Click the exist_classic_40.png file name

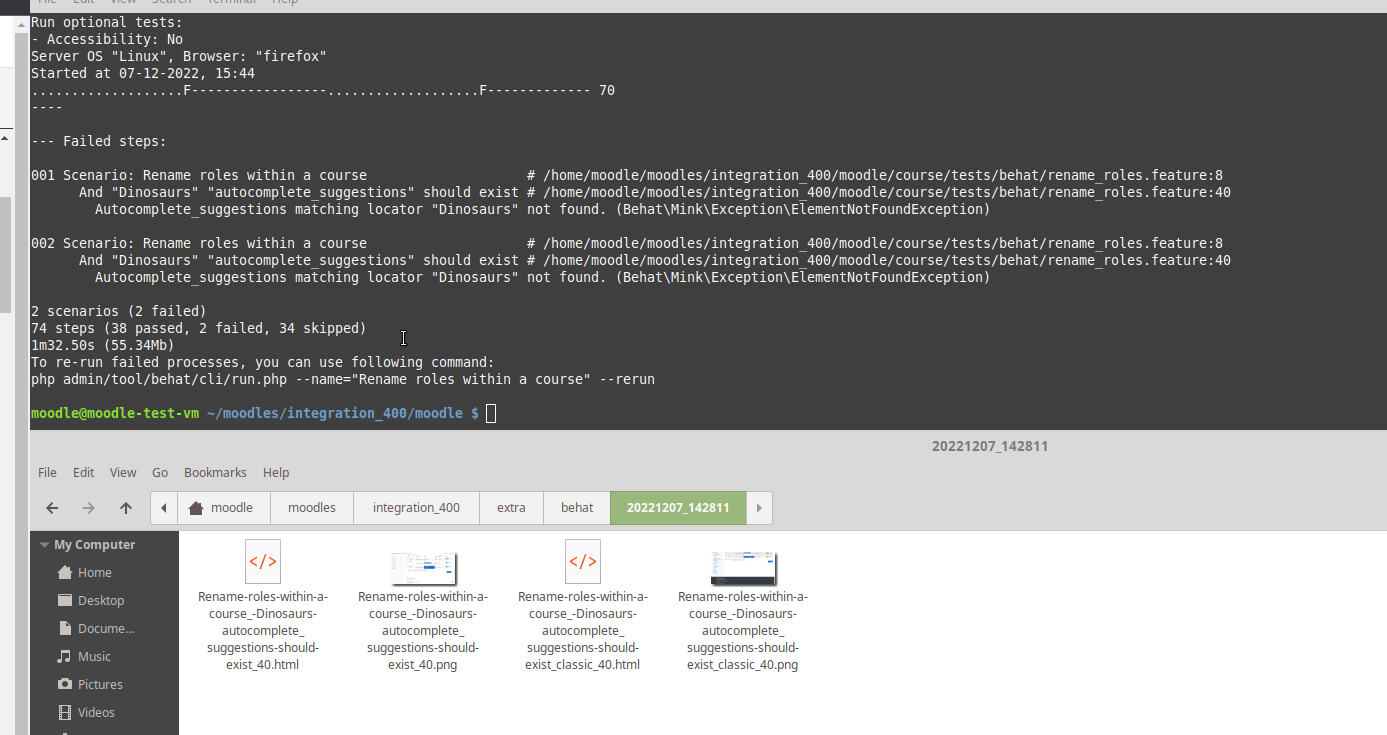click(743, 630)
